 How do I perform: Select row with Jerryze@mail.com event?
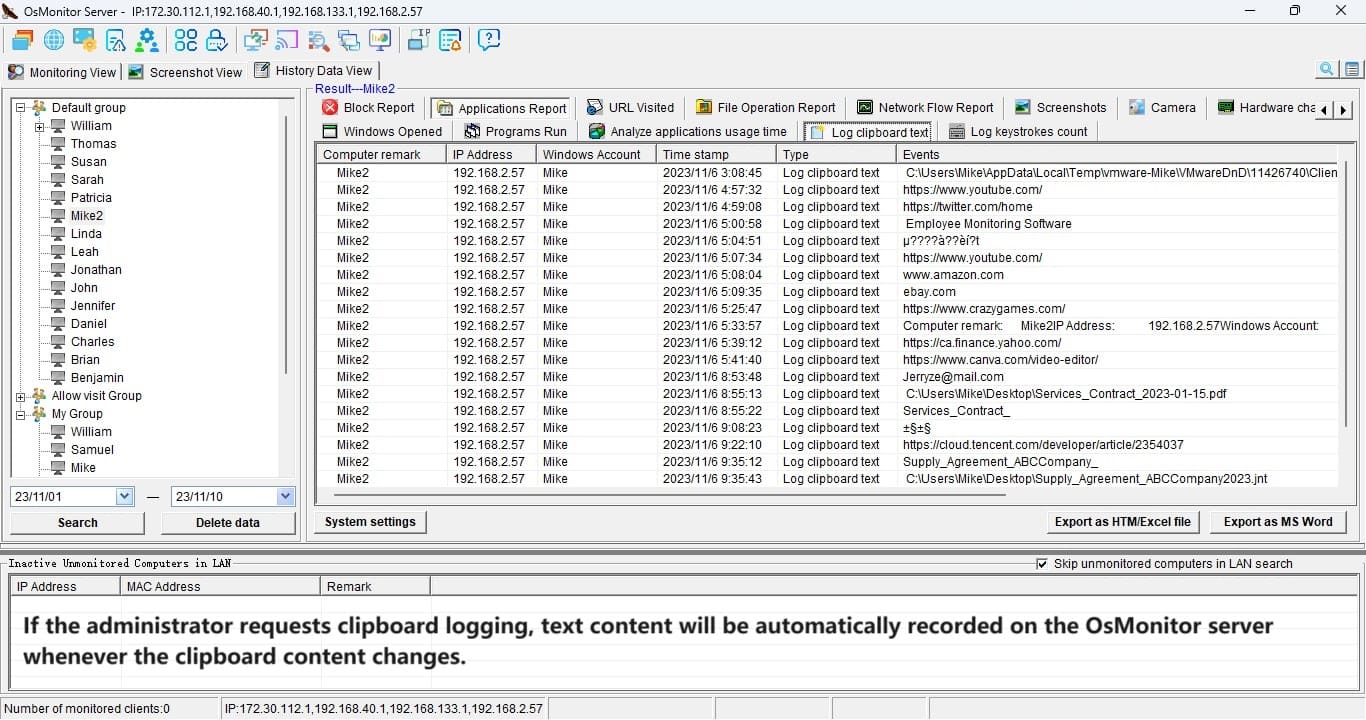(828, 377)
